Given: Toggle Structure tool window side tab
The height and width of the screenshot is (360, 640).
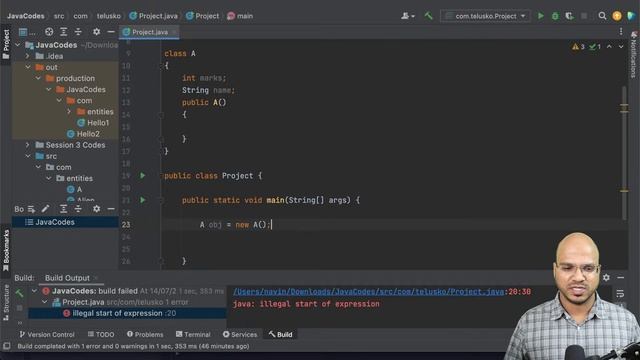Looking at the screenshot, I should [x=6, y=302].
